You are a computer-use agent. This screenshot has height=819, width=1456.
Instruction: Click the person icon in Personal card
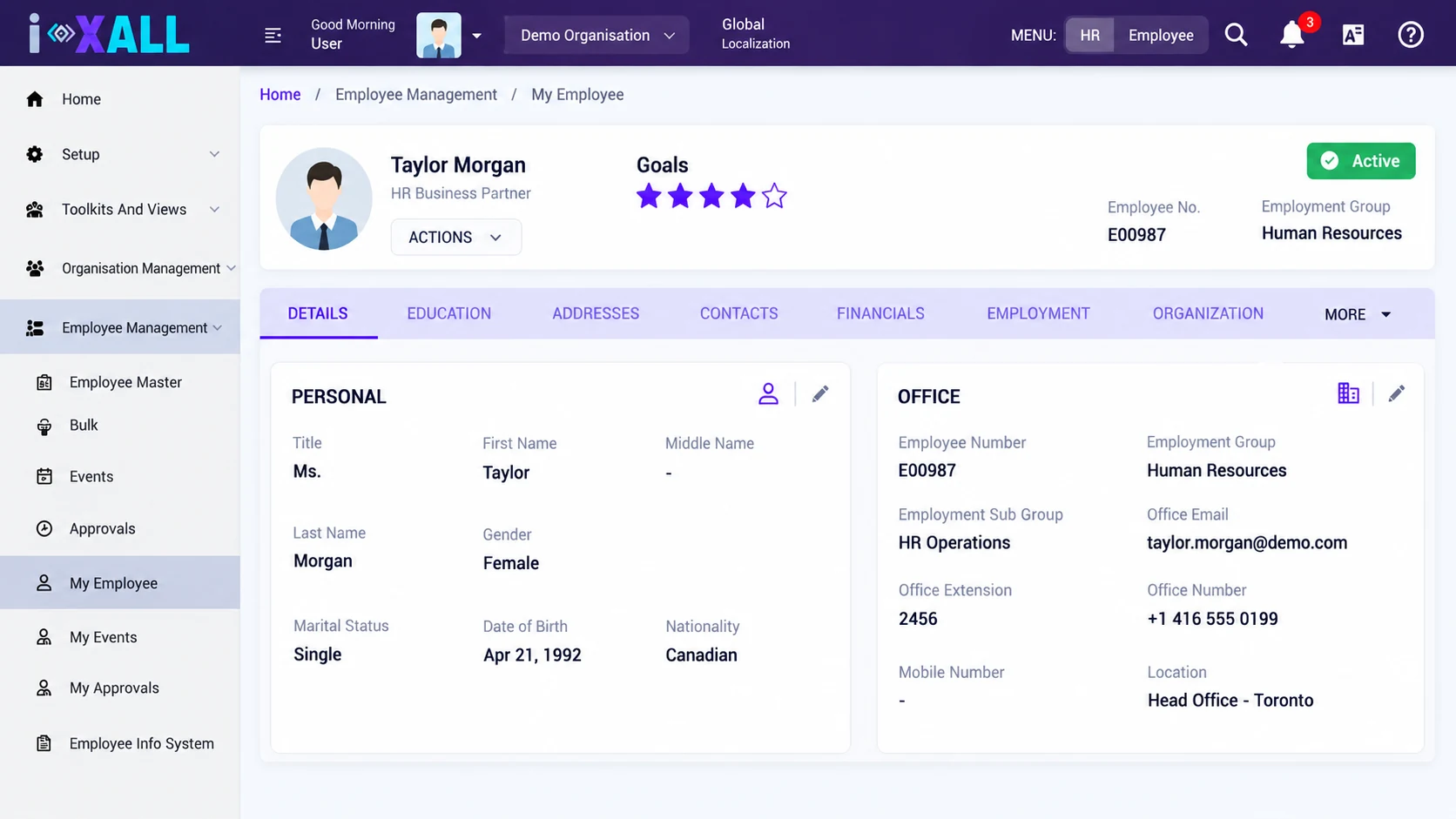[768, 394]
